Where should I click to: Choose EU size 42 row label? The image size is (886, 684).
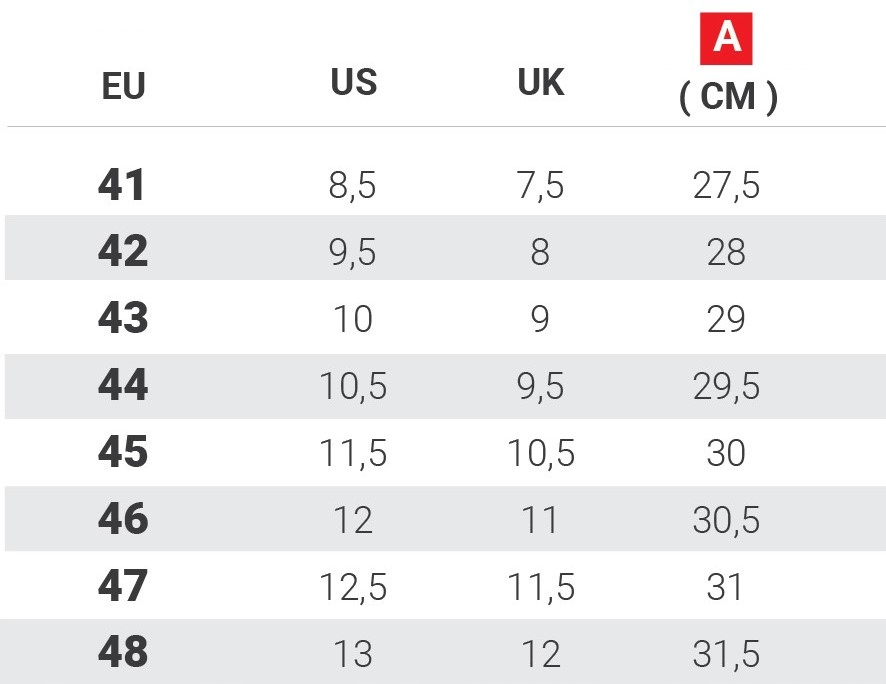click(x=123, y=251)
